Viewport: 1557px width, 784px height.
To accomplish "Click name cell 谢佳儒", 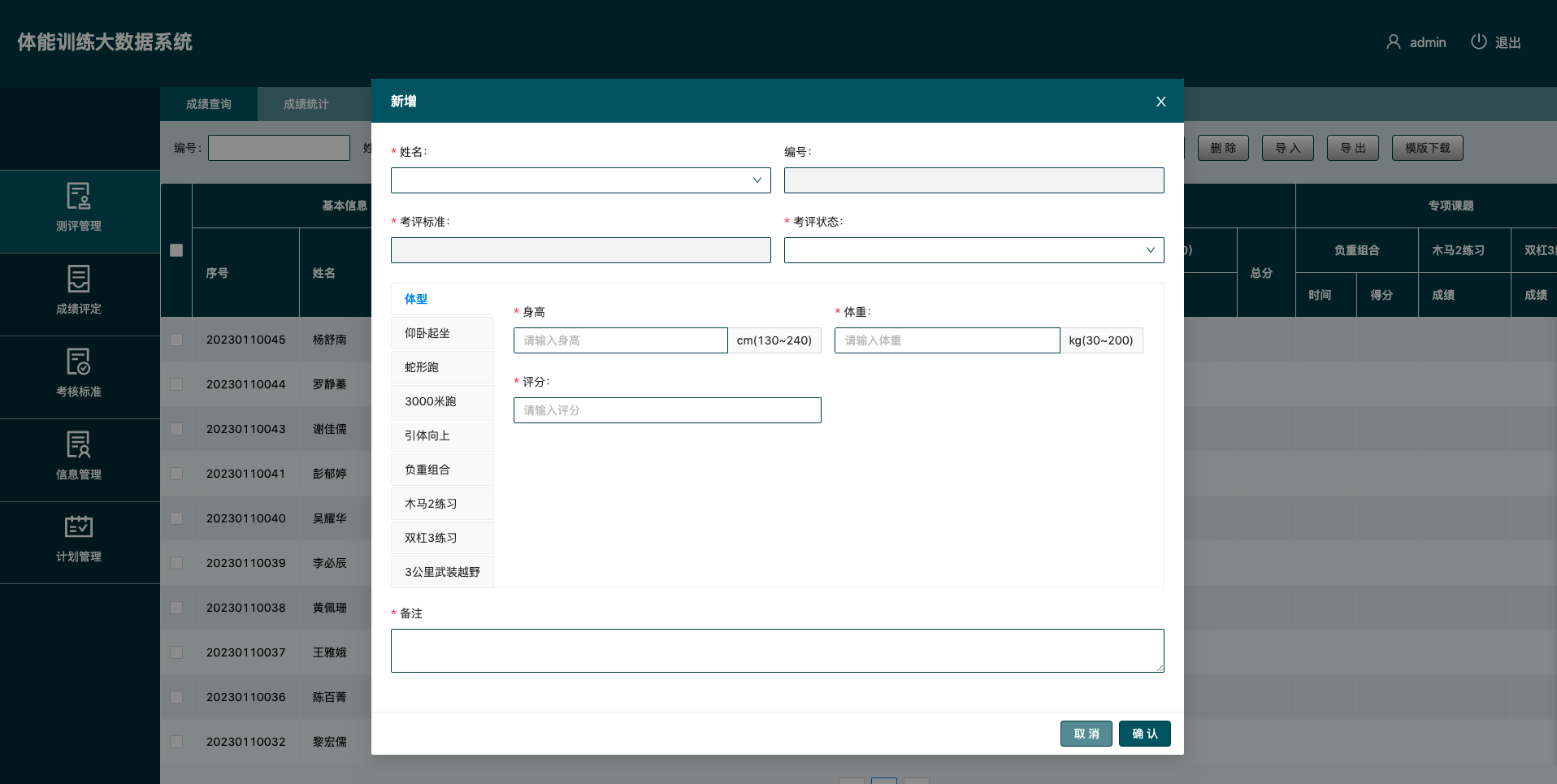I will (x=330, y=429).
